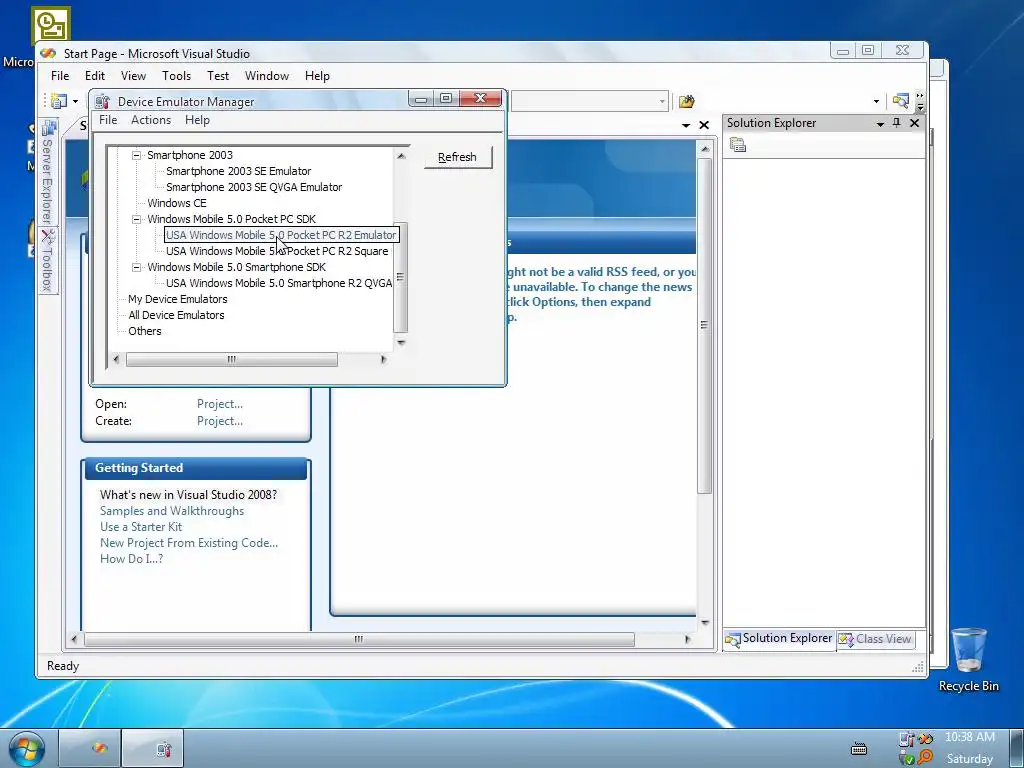Screen dimensions: 1024x768
Task: Open the Solution Explorer window position dropdown
Action: coord(880,123)
